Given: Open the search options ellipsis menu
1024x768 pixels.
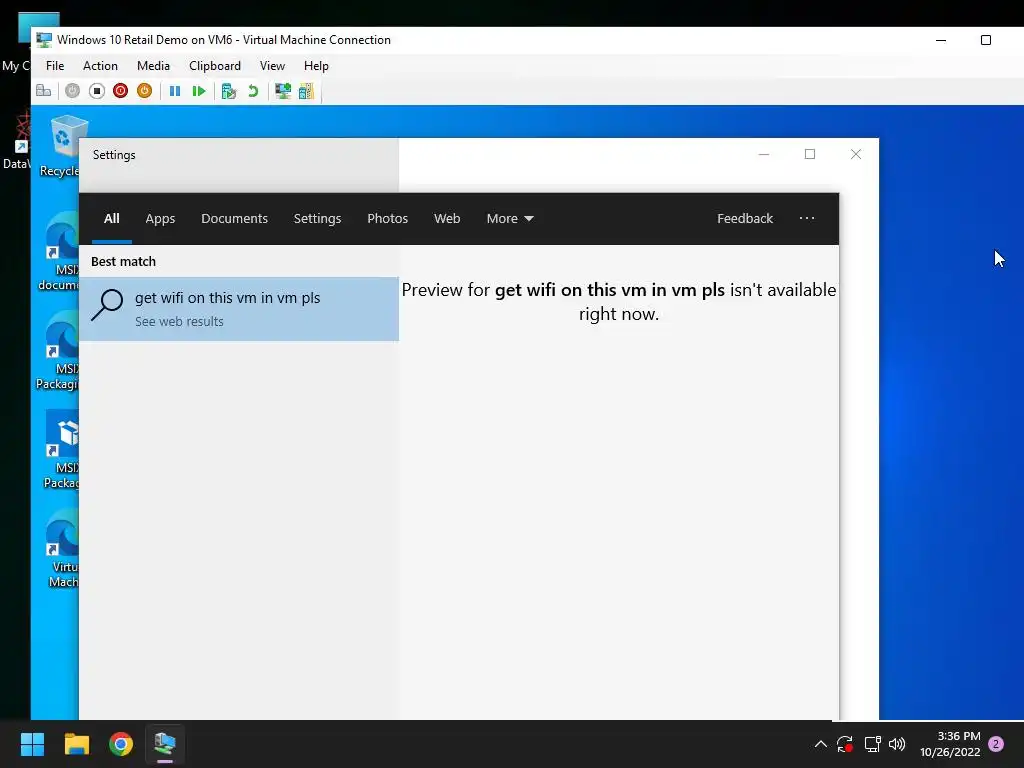Looking at the screenshot, I should (807, 218).
